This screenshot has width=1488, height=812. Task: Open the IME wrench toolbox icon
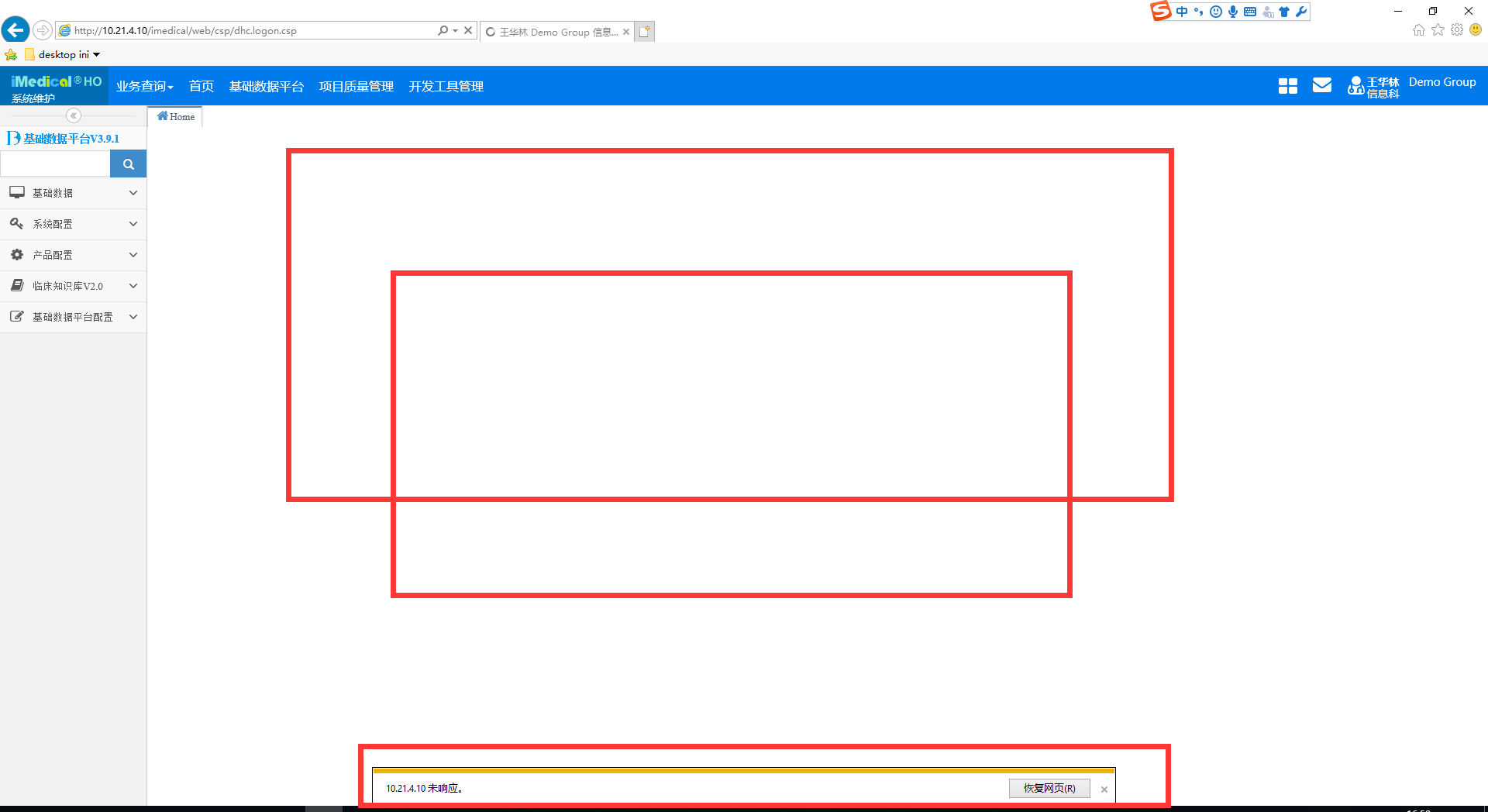1301,11
